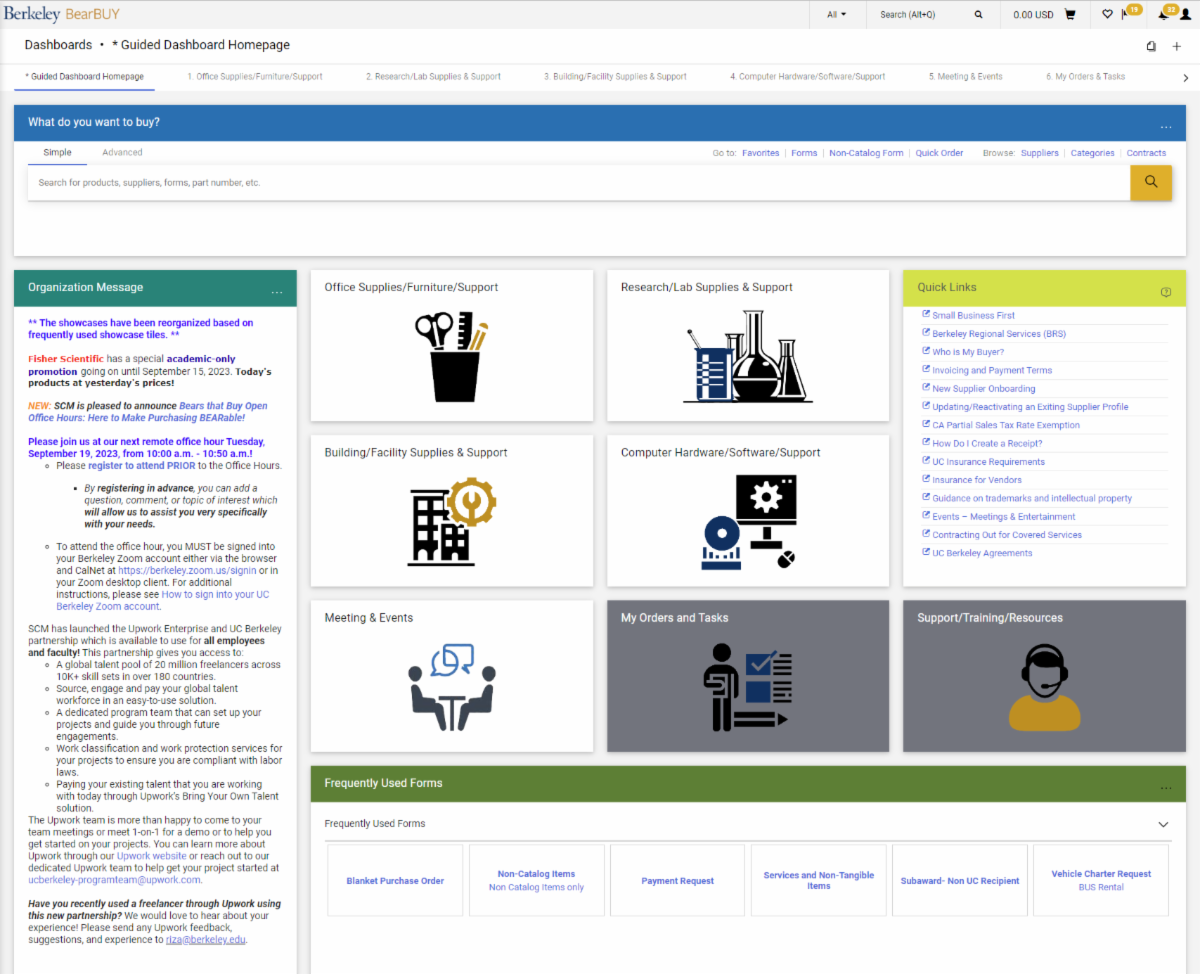Click the heart favorites icon

point(1107,15)
